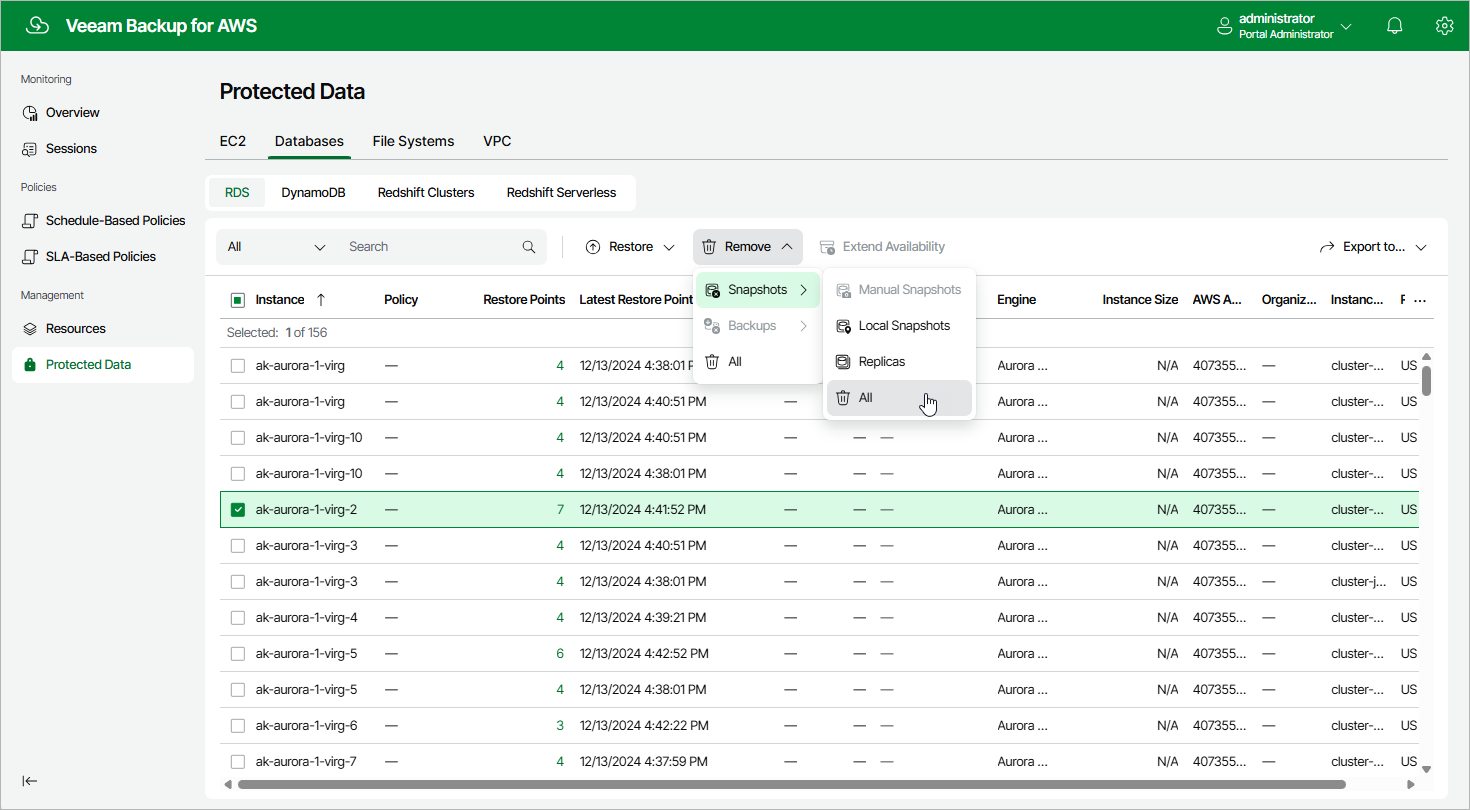Click the search magnifier icon

click(529, 247)
